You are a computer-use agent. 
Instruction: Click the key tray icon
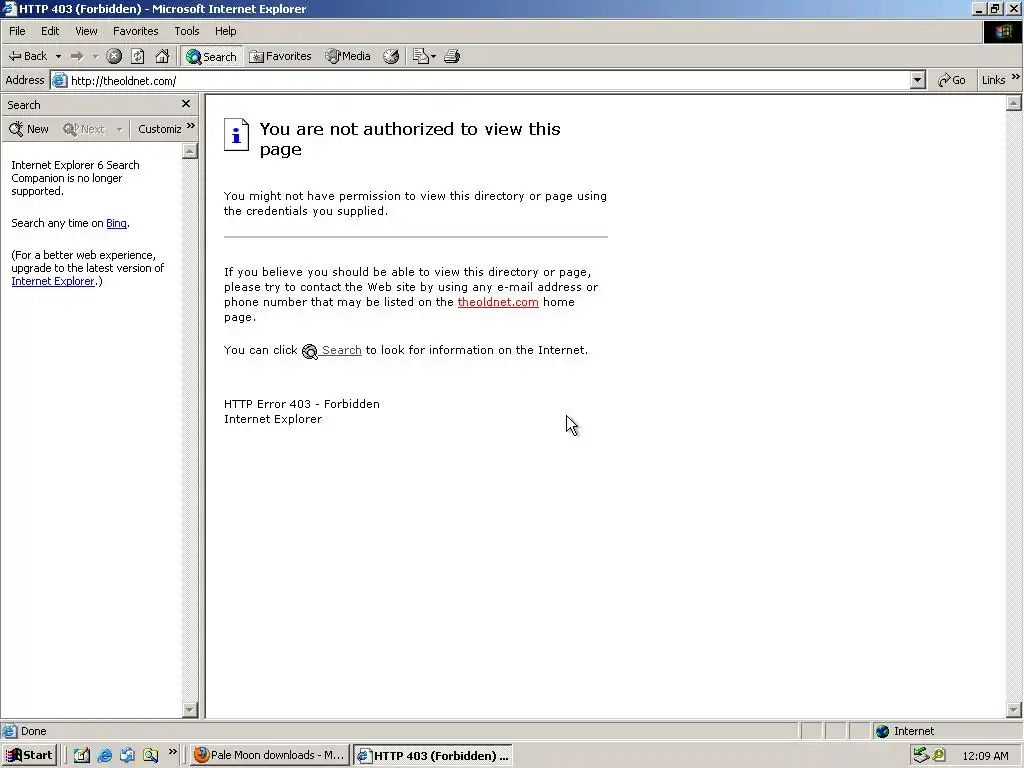click(x=939, y=756)
